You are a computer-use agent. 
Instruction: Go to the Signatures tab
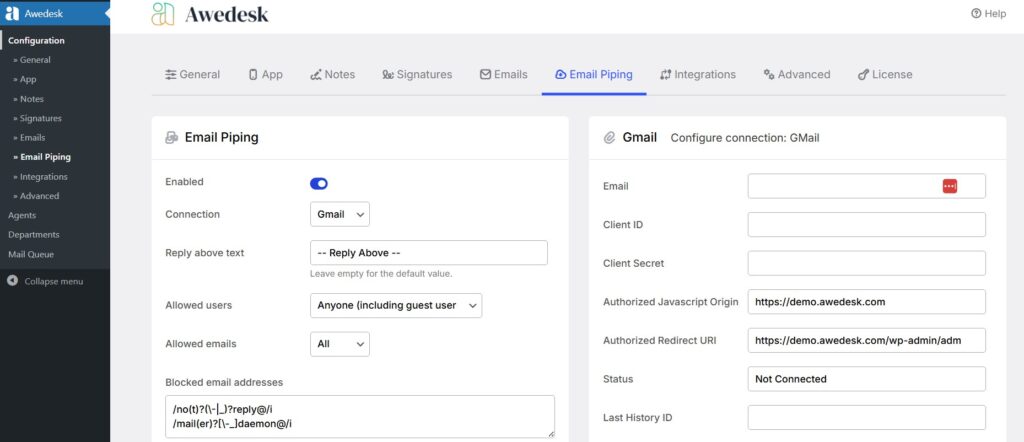[x=417, y=74]
